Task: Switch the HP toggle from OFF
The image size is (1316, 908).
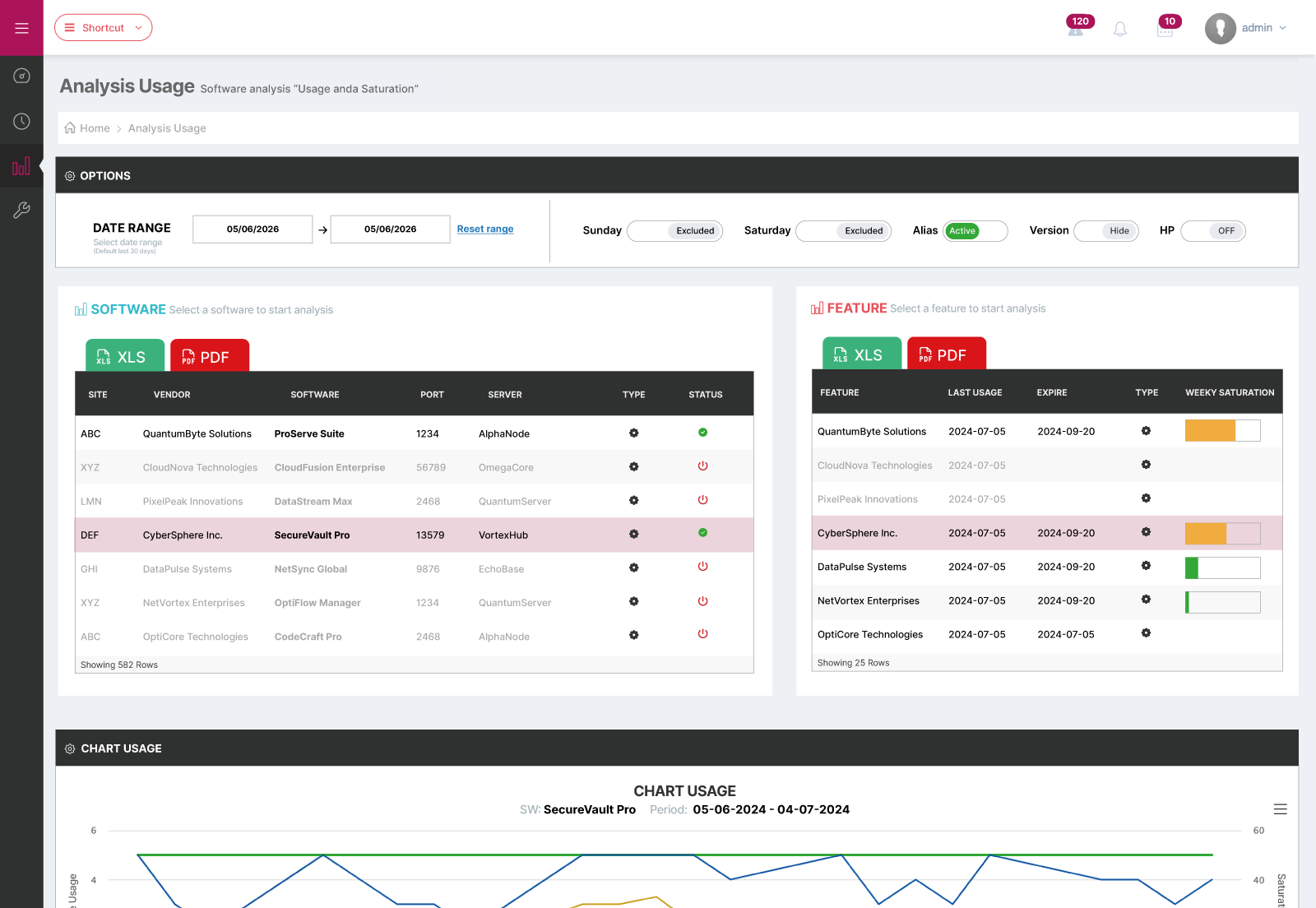Action: click(1212, 231)
